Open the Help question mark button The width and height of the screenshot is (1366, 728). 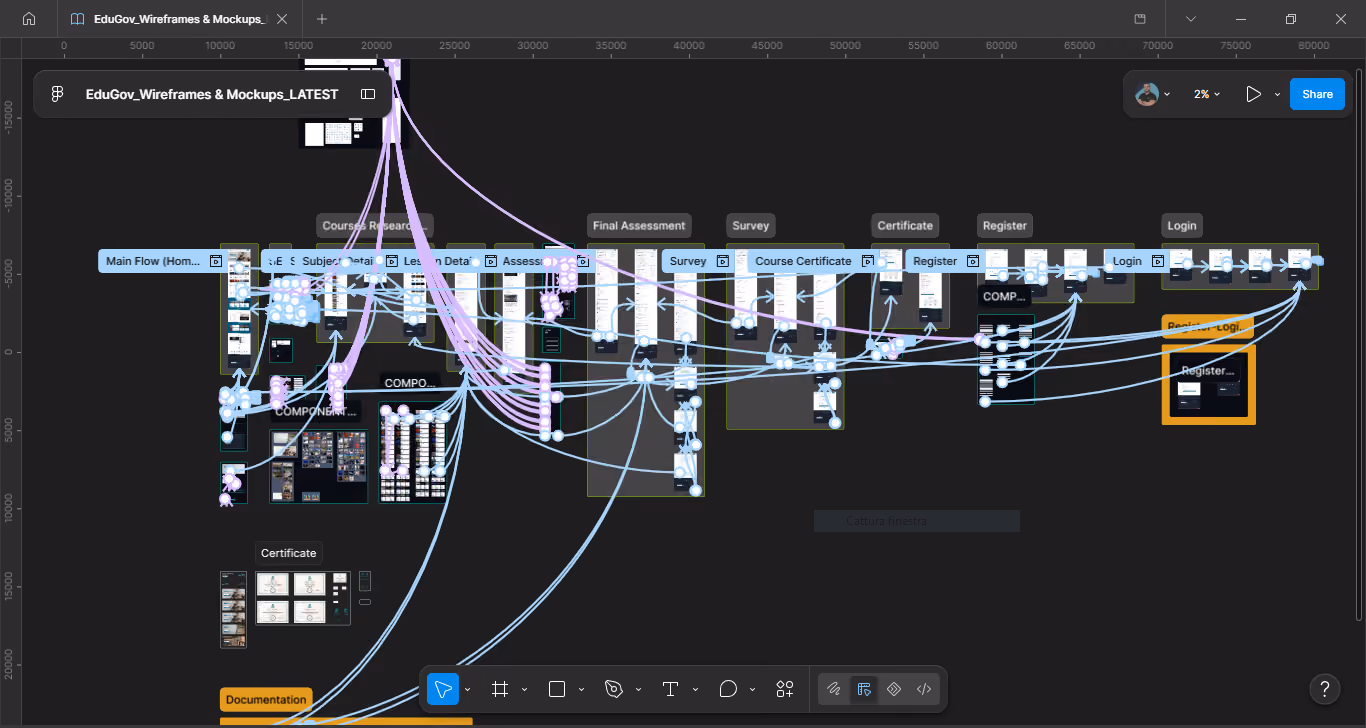tap(1325, 689)
